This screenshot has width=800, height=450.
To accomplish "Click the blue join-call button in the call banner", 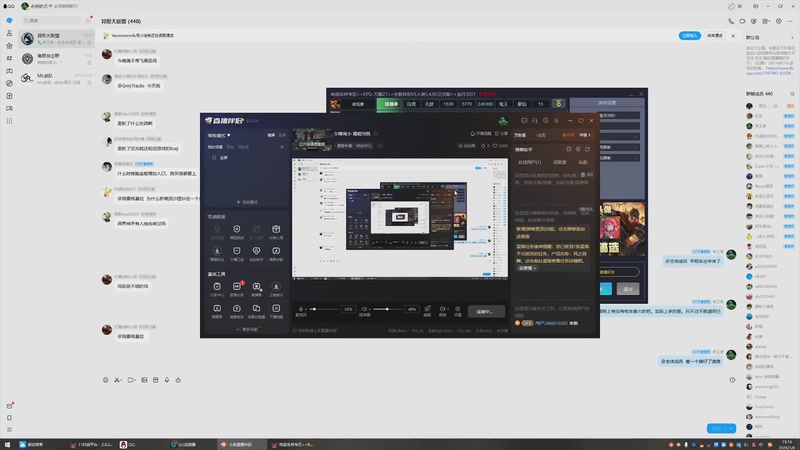I will 689,36.
